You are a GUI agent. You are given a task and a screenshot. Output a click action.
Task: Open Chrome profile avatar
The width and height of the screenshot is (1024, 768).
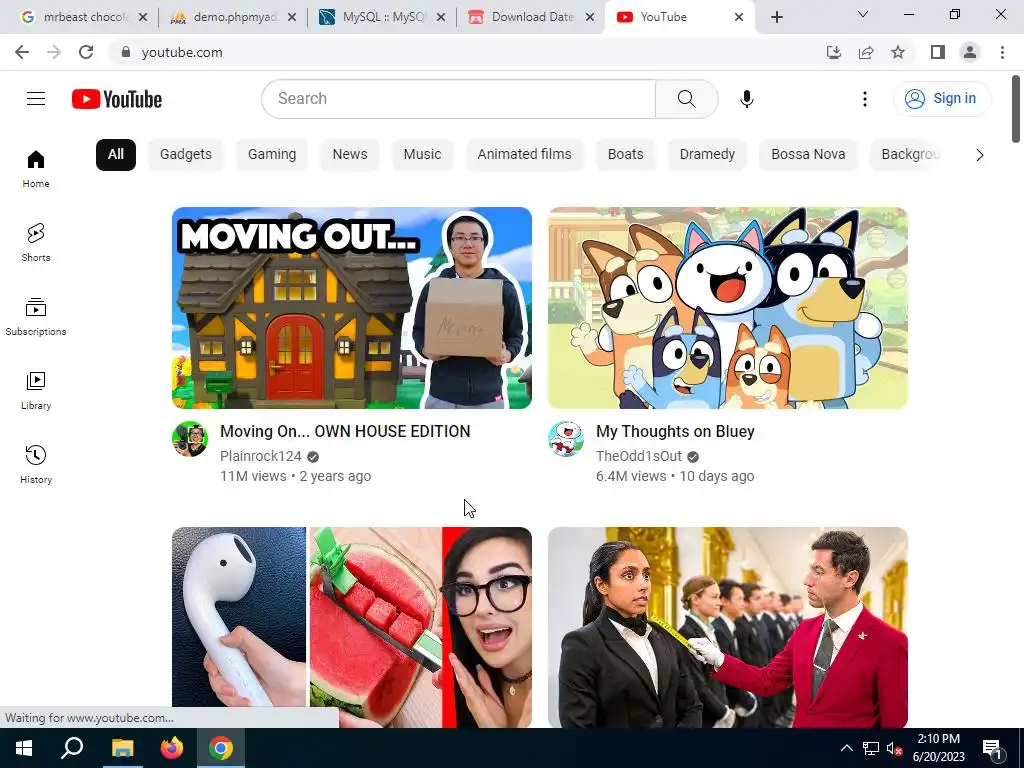click(x=970, y=52)
